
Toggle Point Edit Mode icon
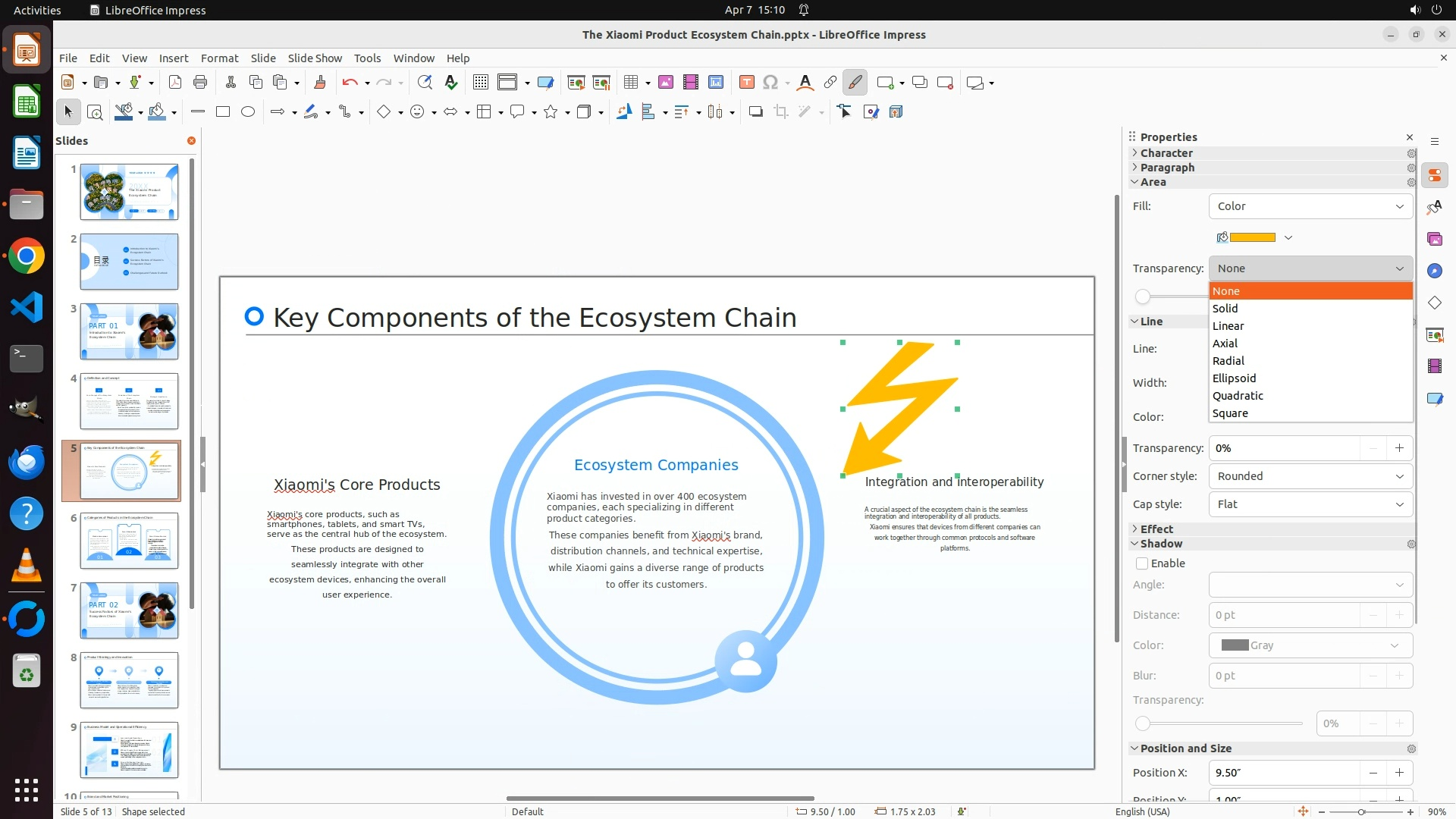click(845, 112)
